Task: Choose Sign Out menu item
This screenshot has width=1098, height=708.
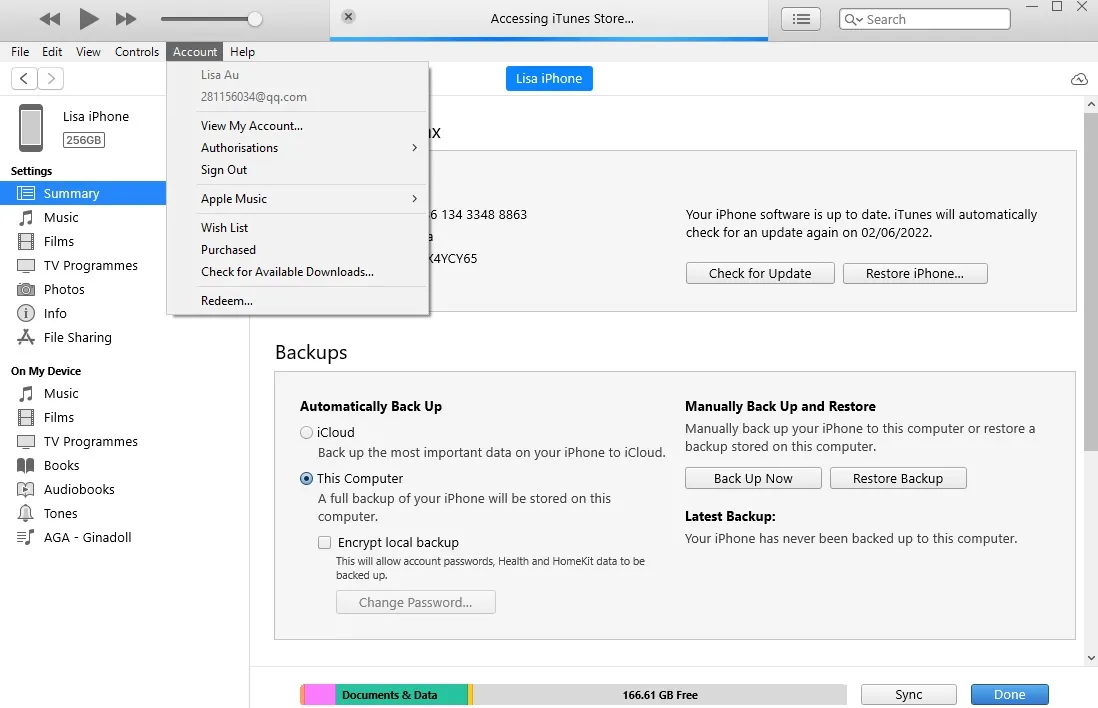Action: coord(298,170)
